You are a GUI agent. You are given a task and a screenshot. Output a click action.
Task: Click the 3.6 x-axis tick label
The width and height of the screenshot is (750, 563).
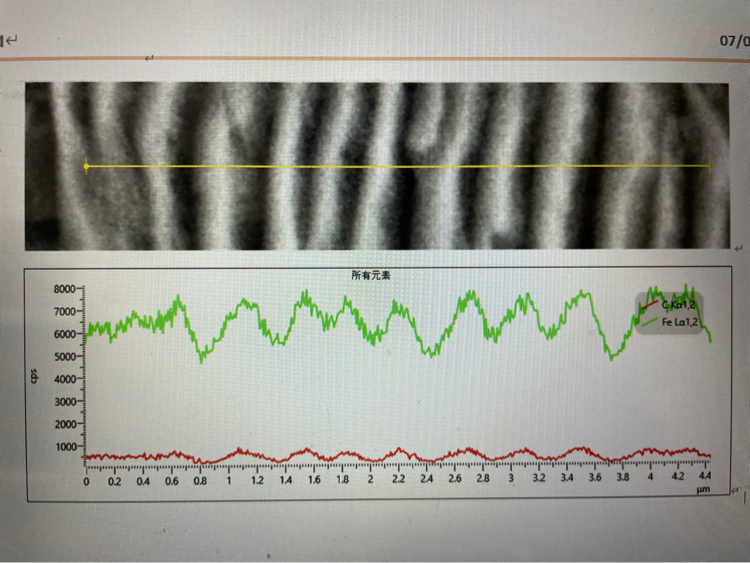tap(595, 477)
